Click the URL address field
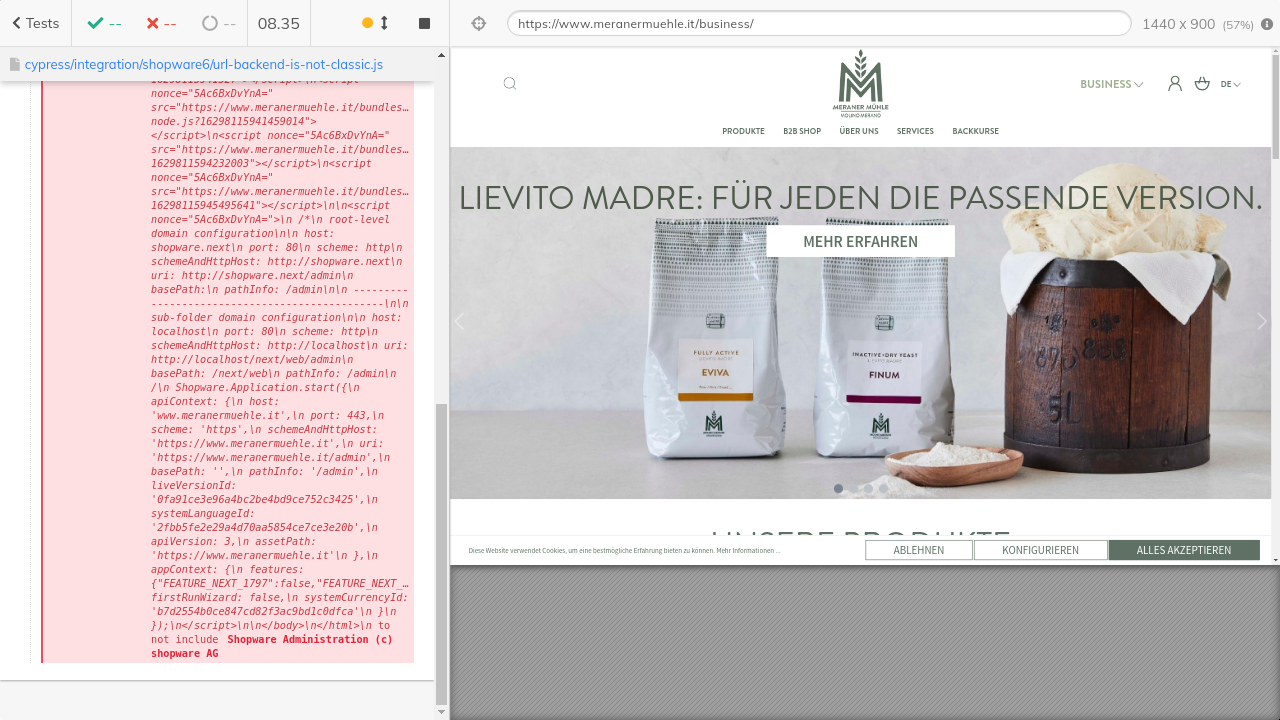This screenshot has width=1280, height=720. click(x=818, y=23)
